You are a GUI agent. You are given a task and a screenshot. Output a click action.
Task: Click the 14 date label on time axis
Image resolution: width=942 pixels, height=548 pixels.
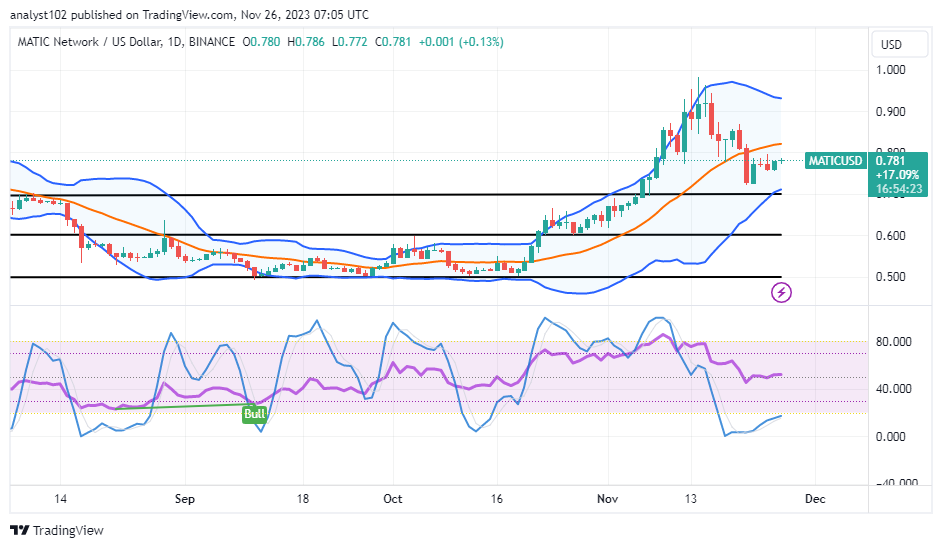60,499
